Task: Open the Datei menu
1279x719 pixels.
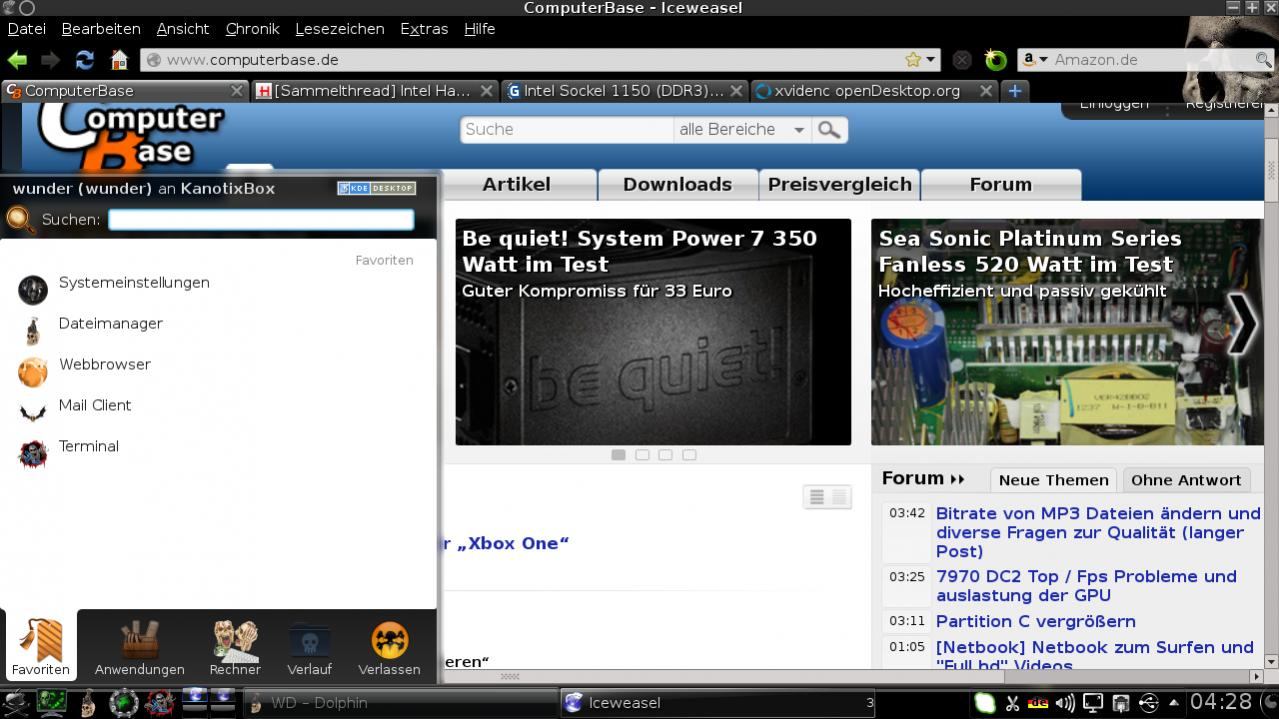Action: tap(26, 29)
